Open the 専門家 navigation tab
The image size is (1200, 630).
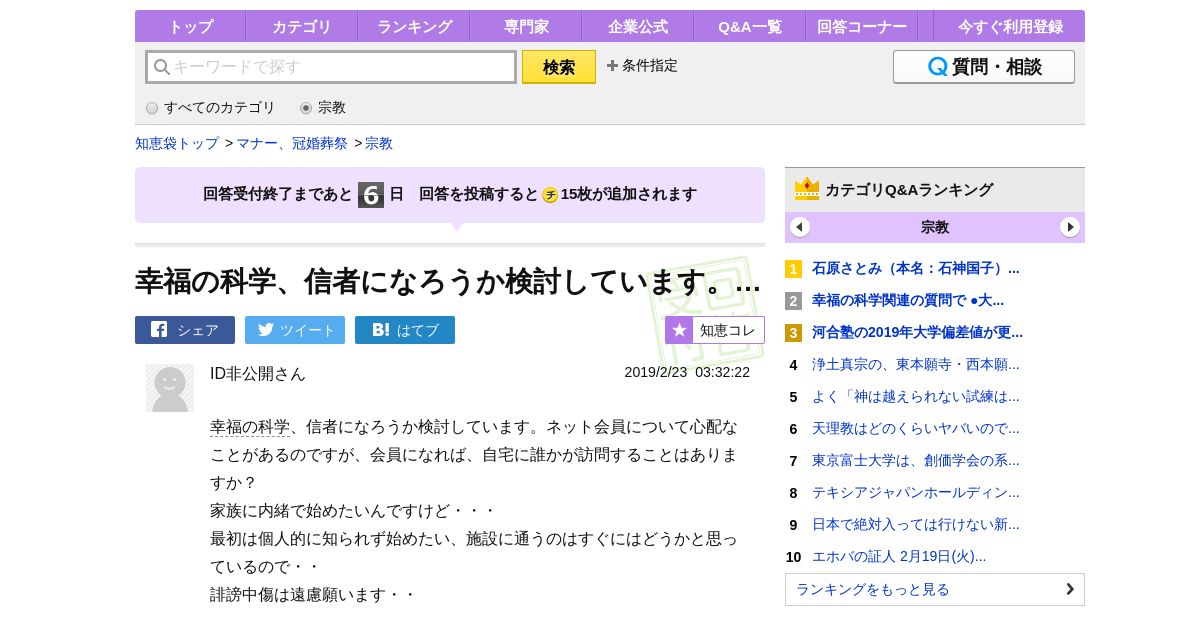pos(525,26)
